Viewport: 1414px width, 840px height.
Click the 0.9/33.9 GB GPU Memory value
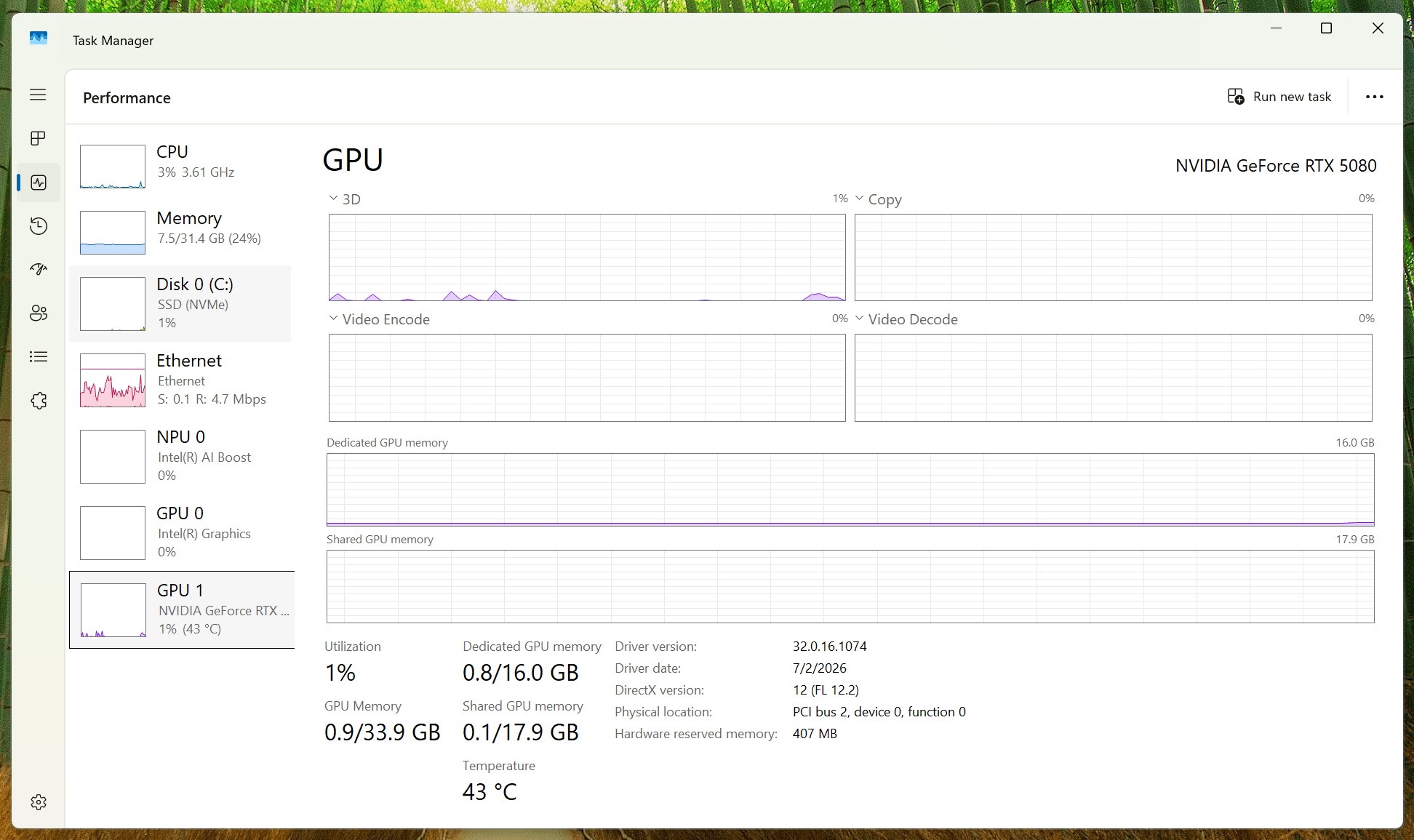pyautogui.click(x=383, y=732)
